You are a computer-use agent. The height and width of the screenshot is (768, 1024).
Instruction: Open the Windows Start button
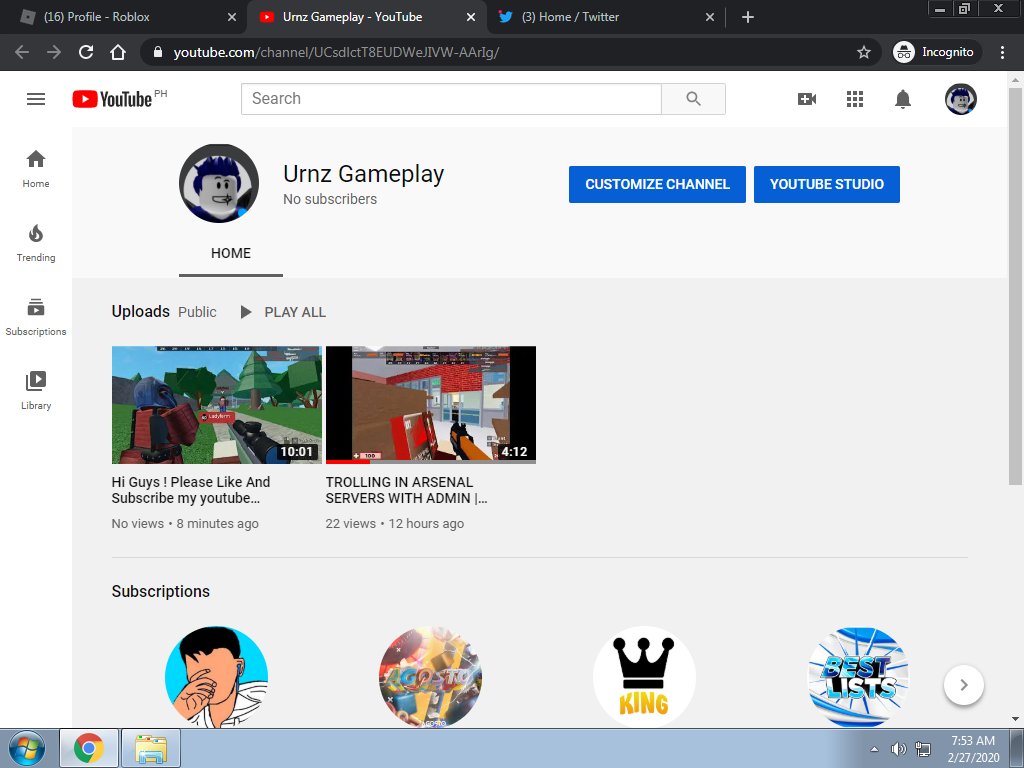pos(27,748)
